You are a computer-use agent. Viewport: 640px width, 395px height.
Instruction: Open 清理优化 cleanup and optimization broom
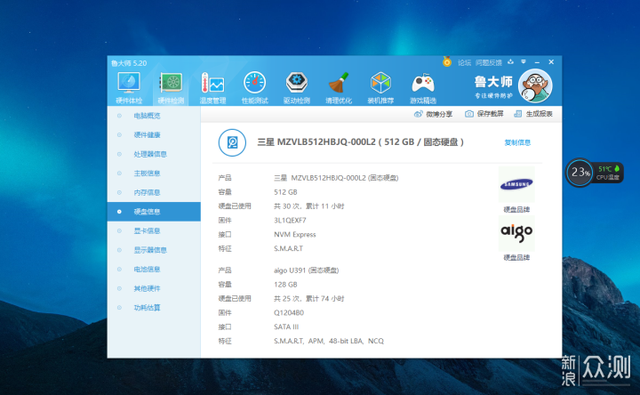(338, 88)
